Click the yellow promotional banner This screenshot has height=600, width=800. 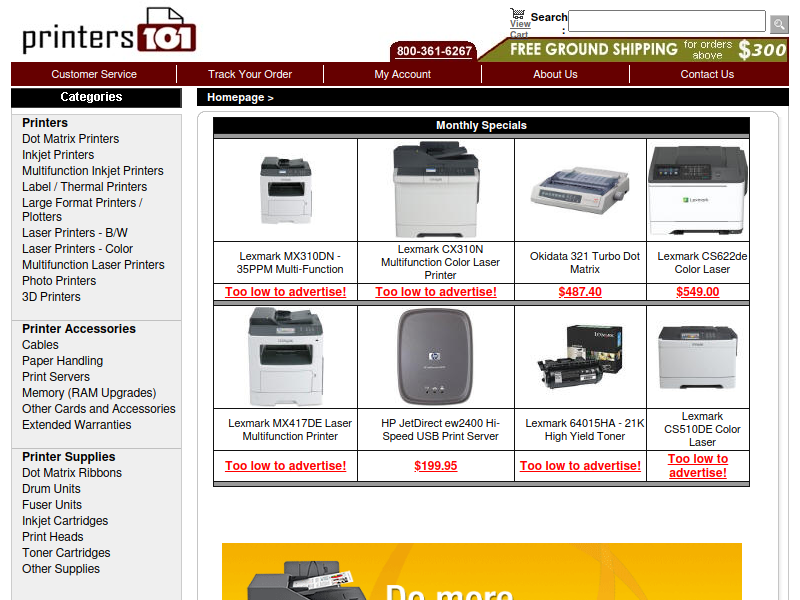[x=482, y=571]
